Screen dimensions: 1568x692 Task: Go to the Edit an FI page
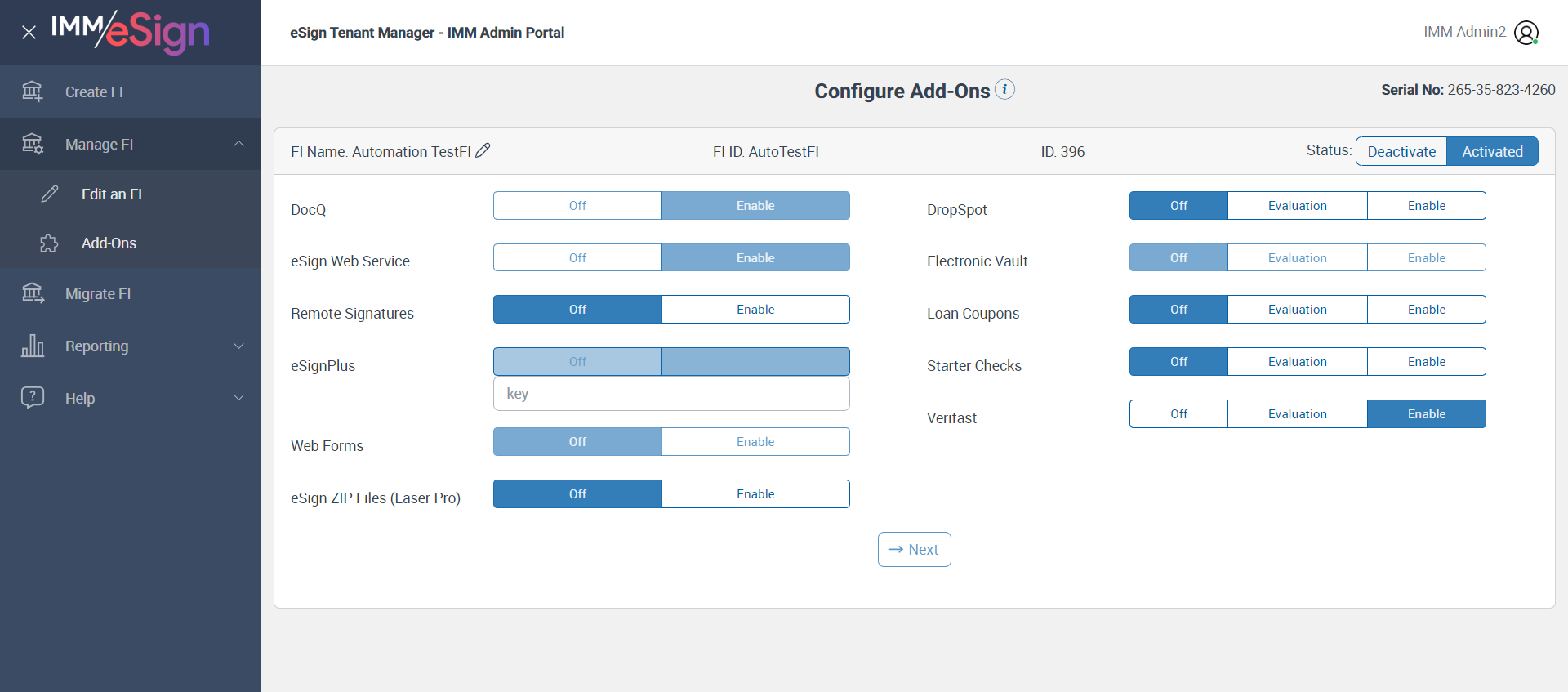coord(112,194)
